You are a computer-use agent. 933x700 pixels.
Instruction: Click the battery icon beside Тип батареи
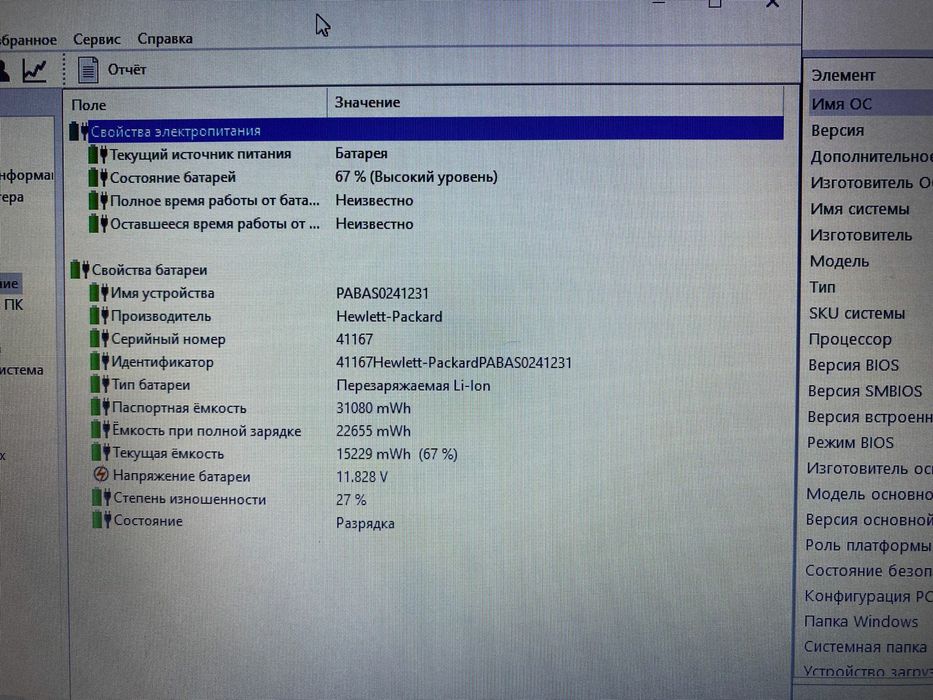[101, 385]
